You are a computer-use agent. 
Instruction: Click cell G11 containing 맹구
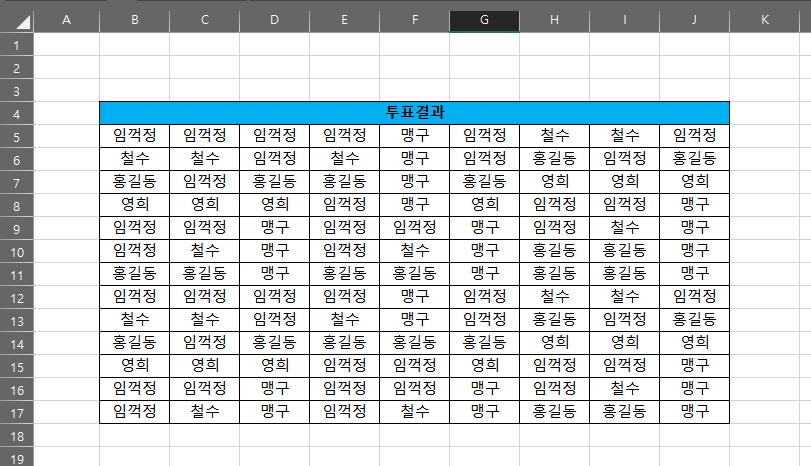(484, 274)
